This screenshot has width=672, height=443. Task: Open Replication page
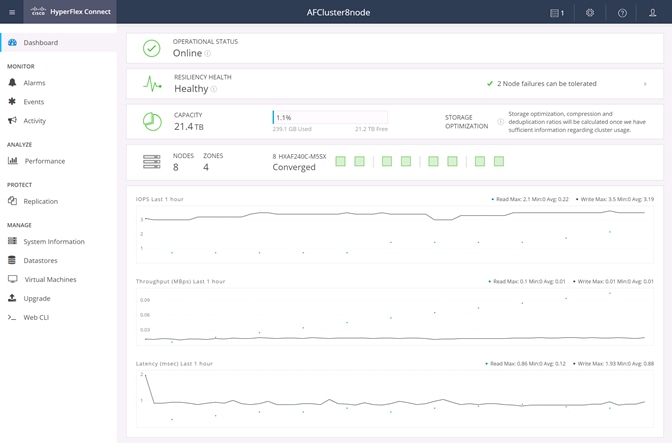click(x=58, y=201)
